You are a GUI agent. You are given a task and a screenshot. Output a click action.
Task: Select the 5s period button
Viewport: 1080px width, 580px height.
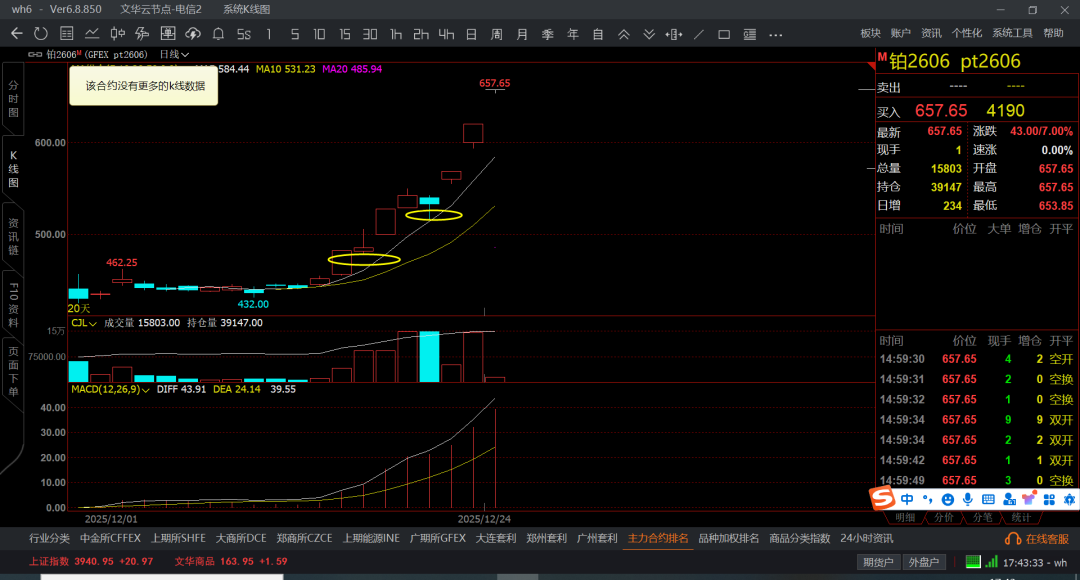click(244, 34)
